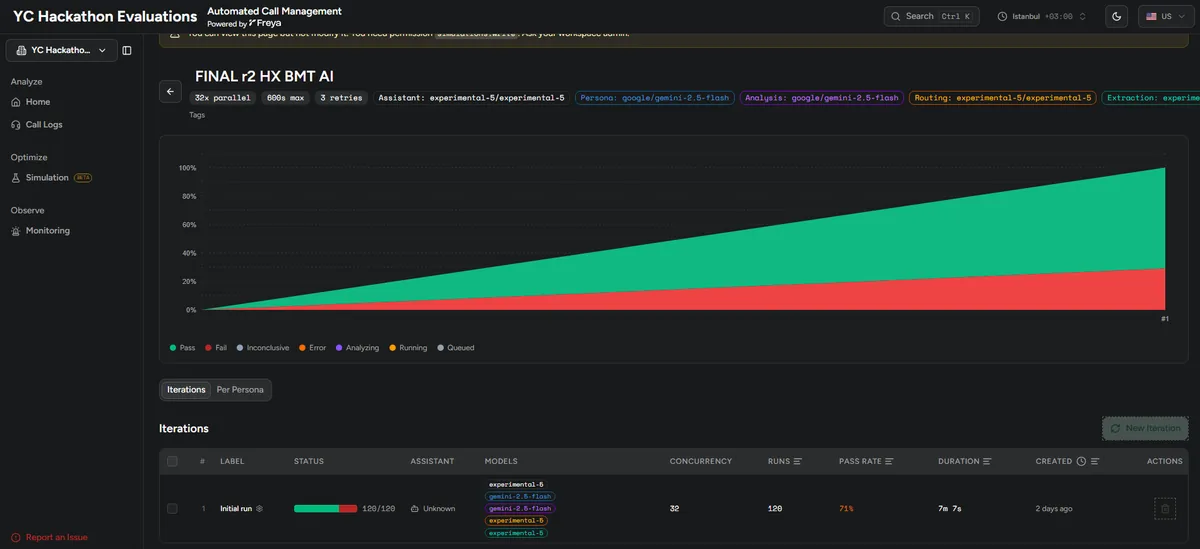Click New Iteration button
Viewport: 1200px width, 549px height.
tap(1145, 428)
